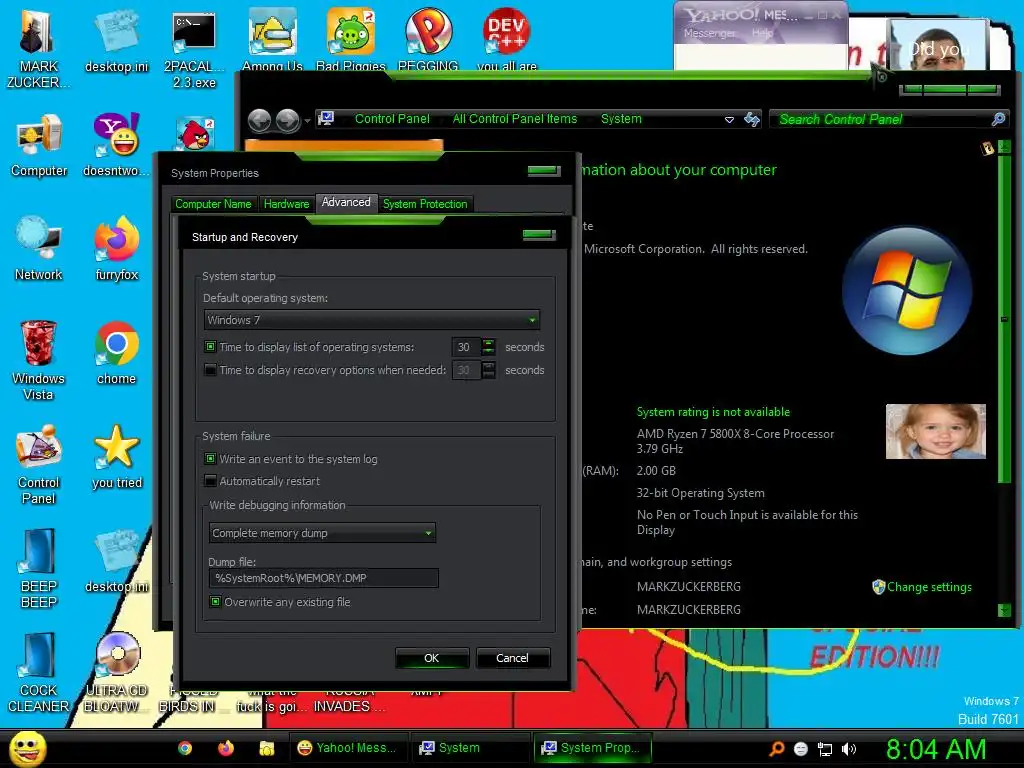Enable the Automatically restart checkbox
Viewport: 1024px width, 768px height.
point(210,481)
